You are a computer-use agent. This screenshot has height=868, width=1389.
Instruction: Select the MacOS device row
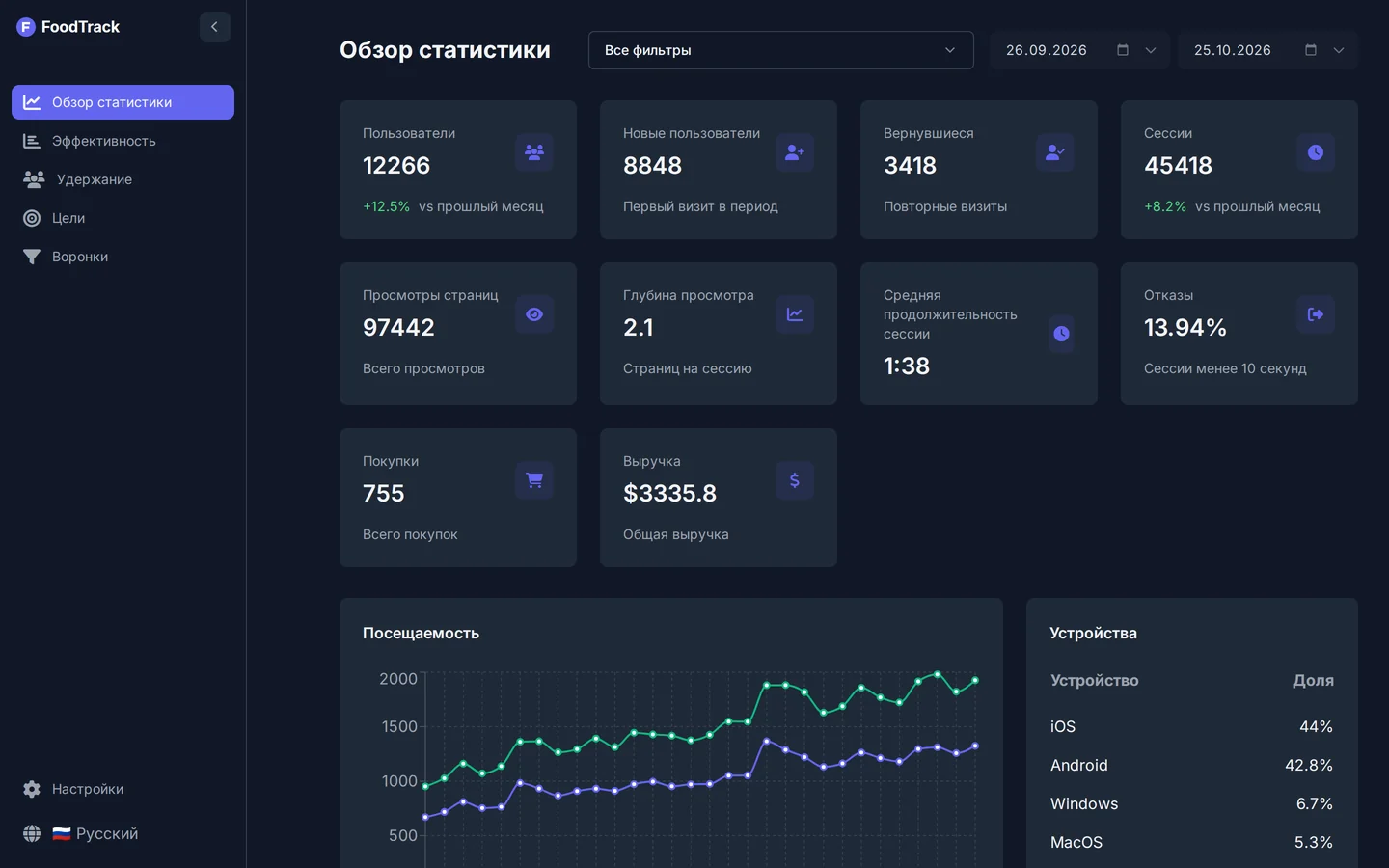pyautogui.click(x=1192, y=842)
